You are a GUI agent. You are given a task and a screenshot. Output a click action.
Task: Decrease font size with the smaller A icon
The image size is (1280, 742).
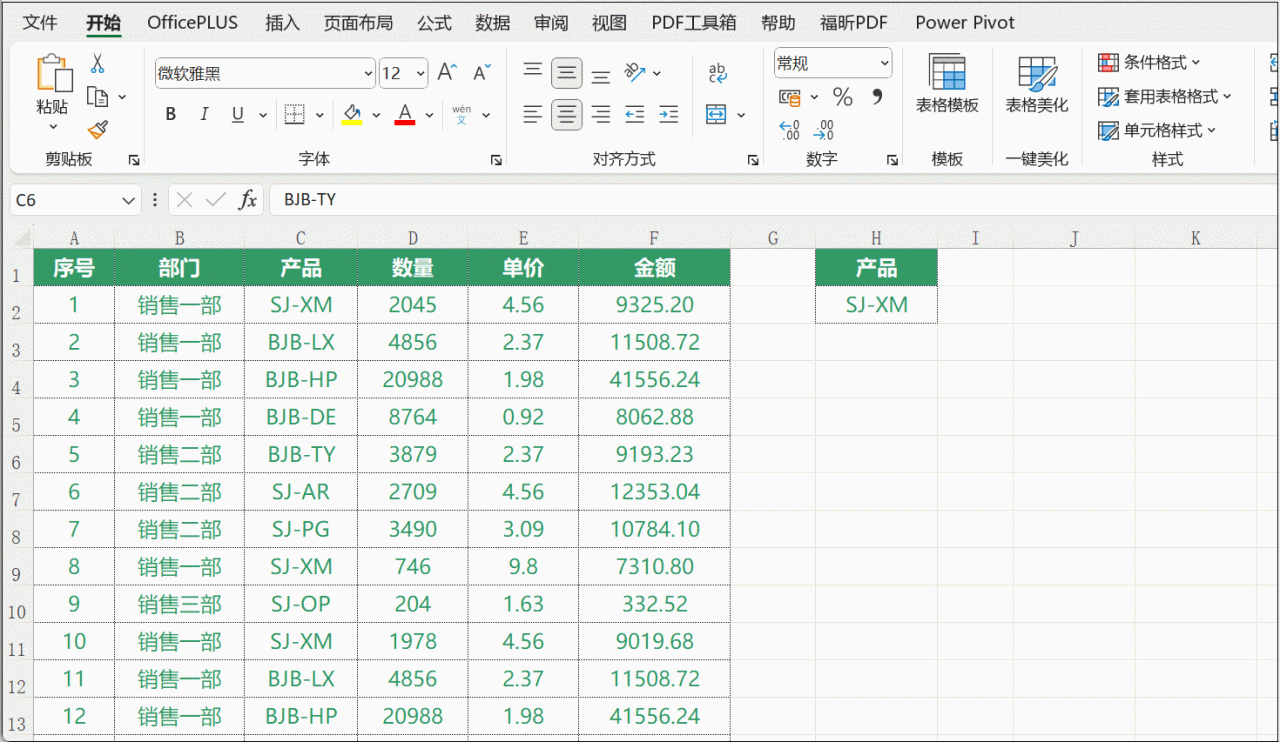click(481, 73)
